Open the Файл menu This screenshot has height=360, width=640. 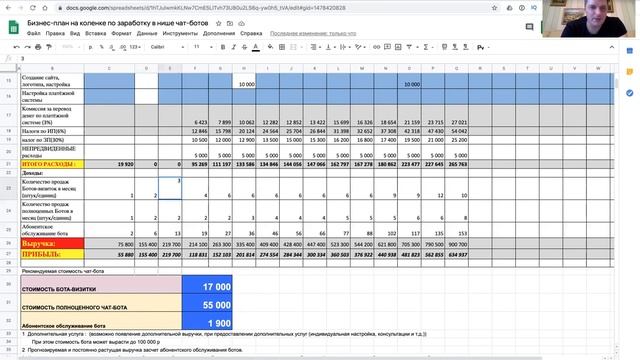[33, 33]
